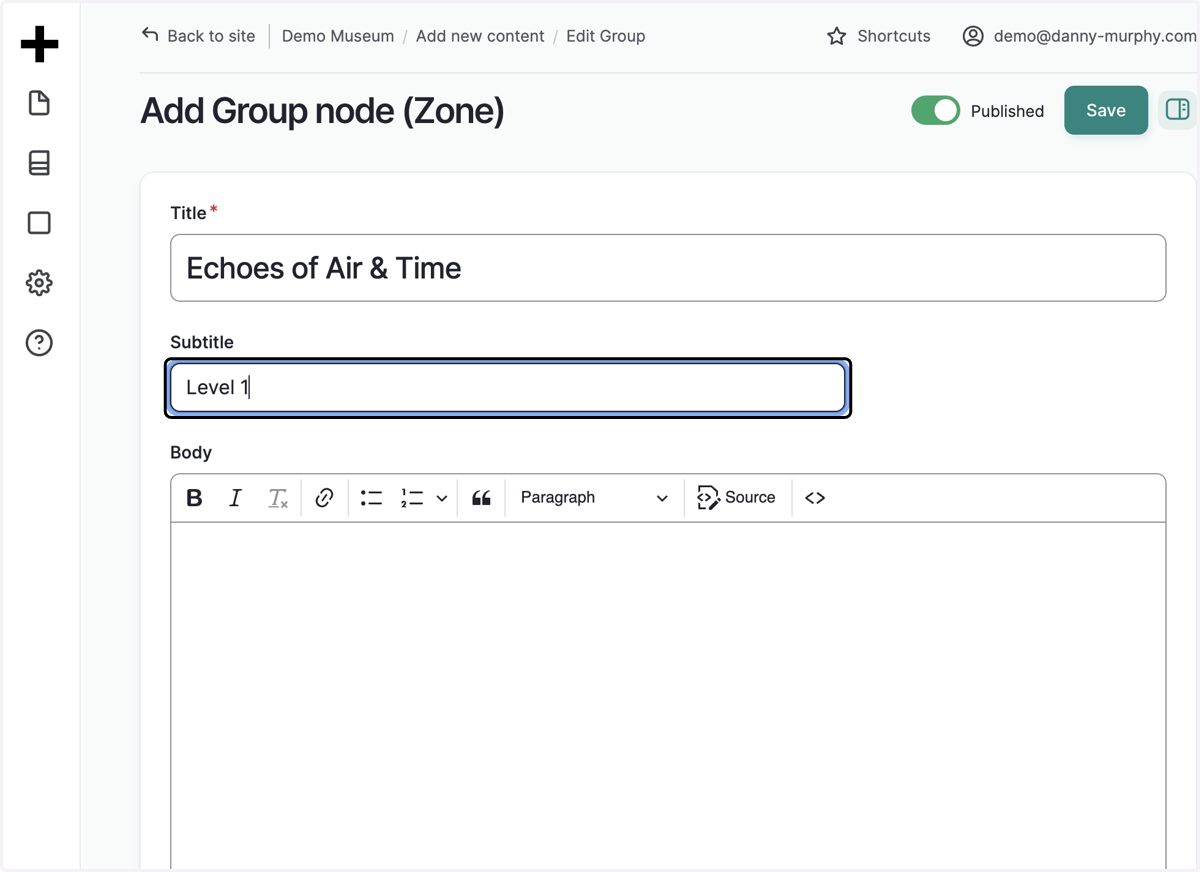Open the Content page icon in the sidebar
The height and width of the screenshot is (872, 1200).
point(39,103)
